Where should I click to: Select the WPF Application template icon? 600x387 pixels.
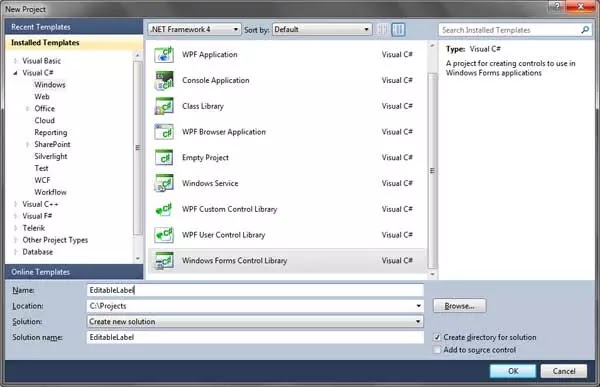pos(164,54)
